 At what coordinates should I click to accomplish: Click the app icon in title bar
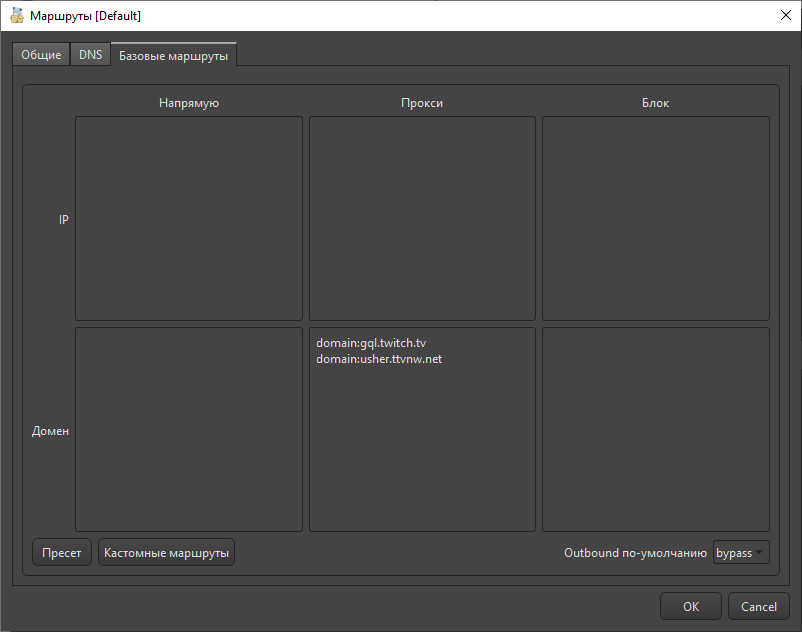coord(17,15)
